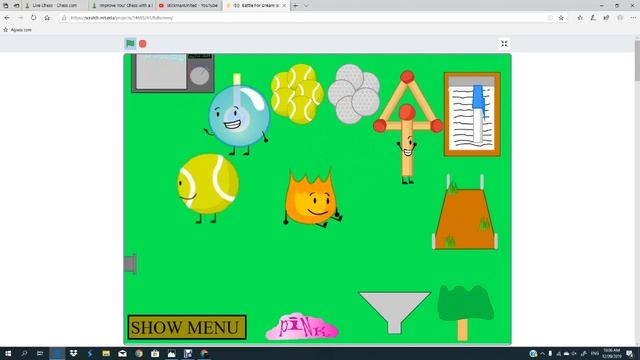Refresh the current page
The height and width of the screenshot is (360, 640).
click(x=33, y=18)
